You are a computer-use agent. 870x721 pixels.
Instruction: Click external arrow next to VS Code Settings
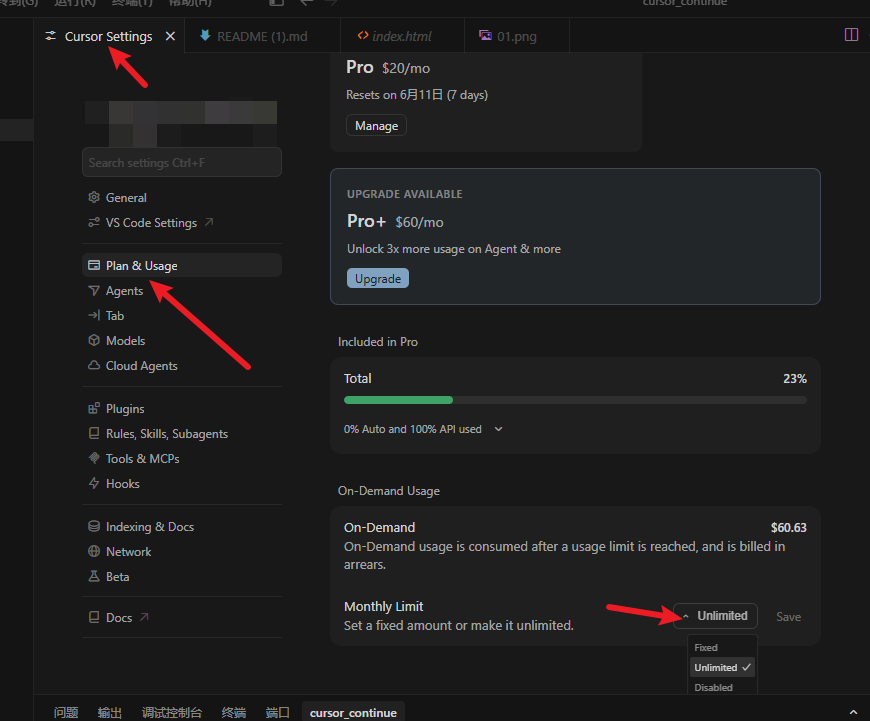click(209, 222)
